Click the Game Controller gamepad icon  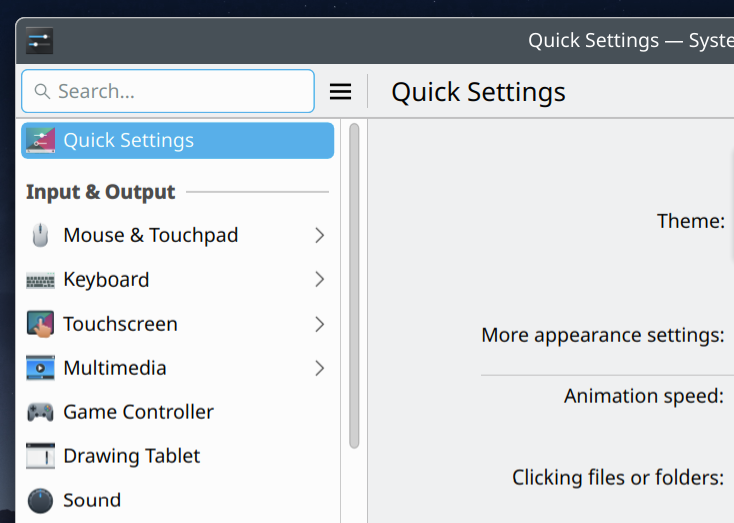40,412
